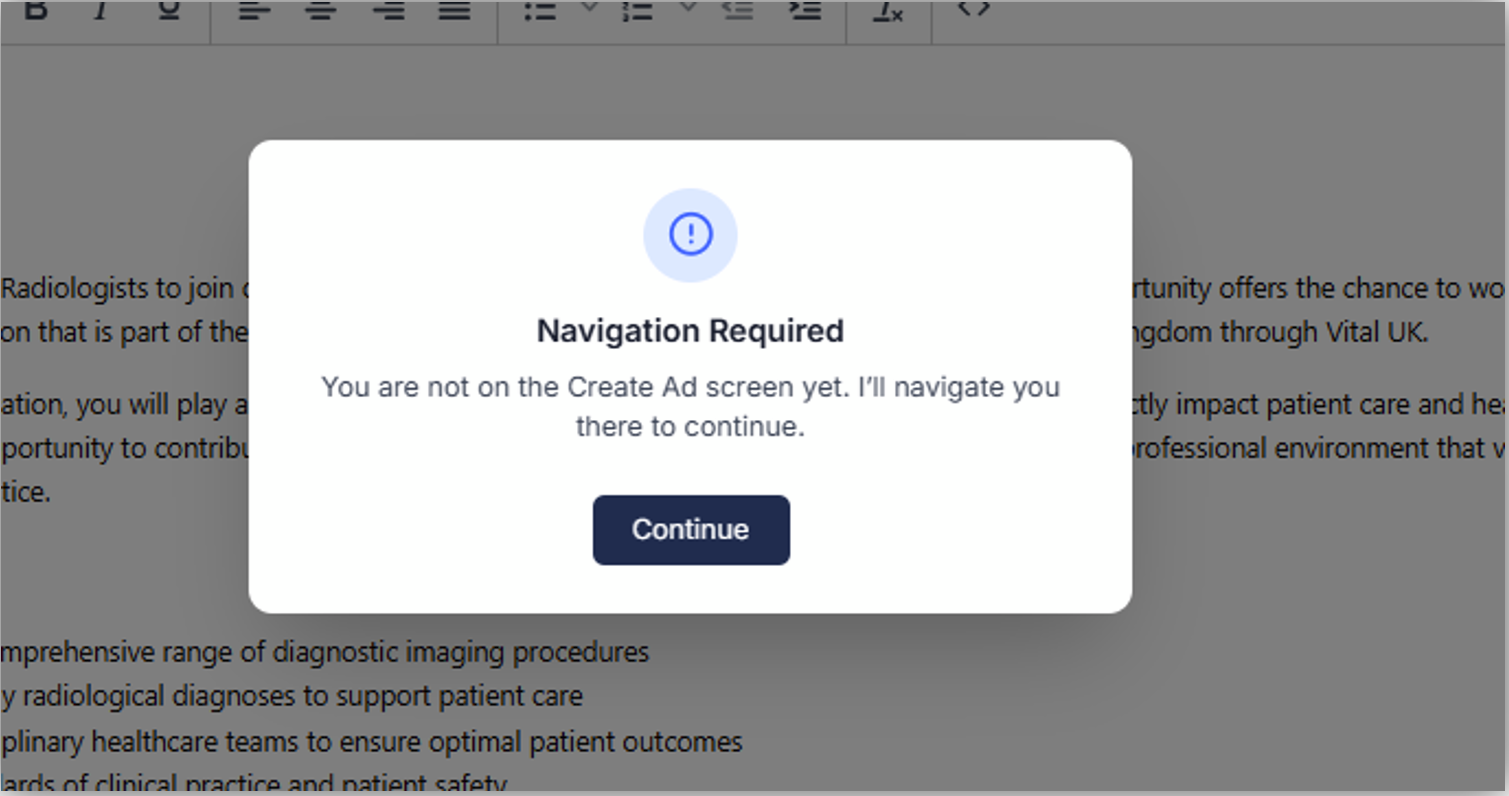Increase the paragraph indent
1509x796 pixels.
[804, 10]
